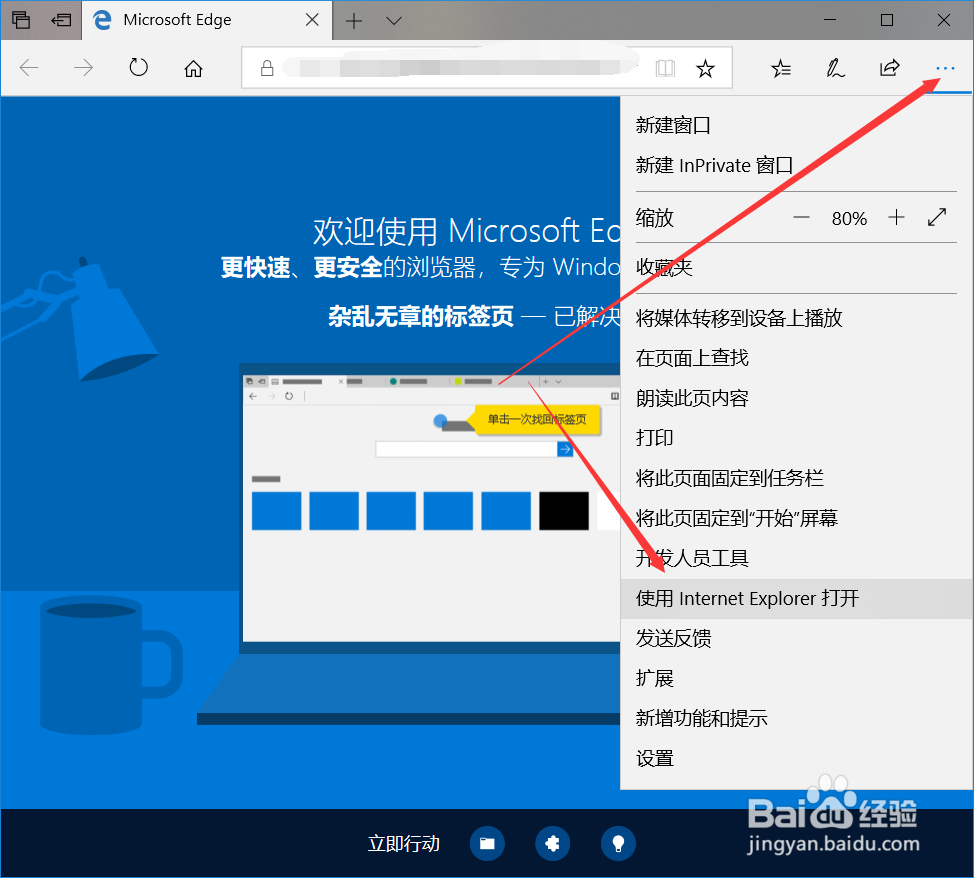974x878 pixels.
Task: Open 设置 at the menu bottom
Action: tap(796, 758)
